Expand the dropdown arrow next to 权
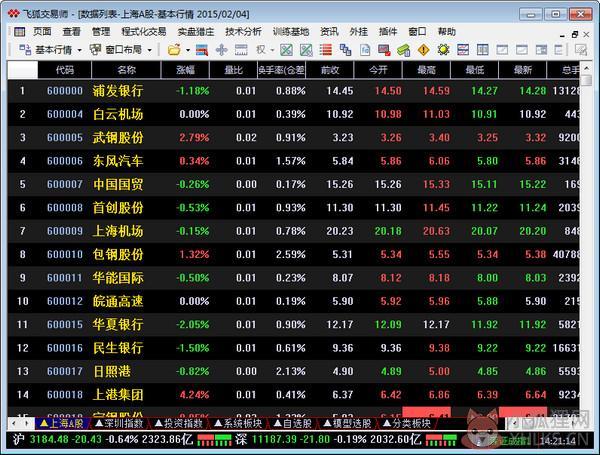Viewport: 600px width, 455px height. tap(272, 50)
